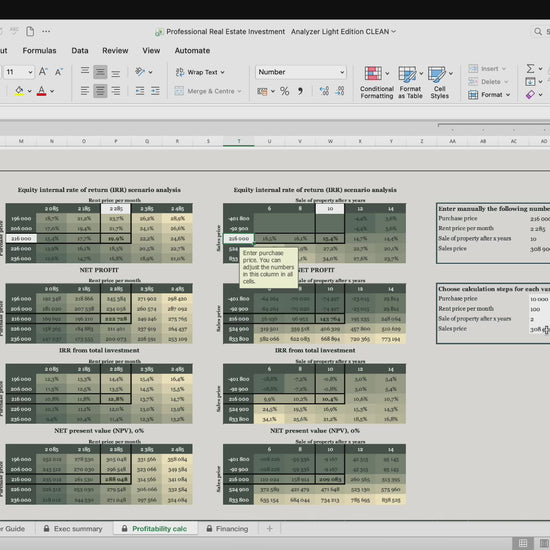Select the column T header
This screenshot has height=550, width=550.
[239, 141]
